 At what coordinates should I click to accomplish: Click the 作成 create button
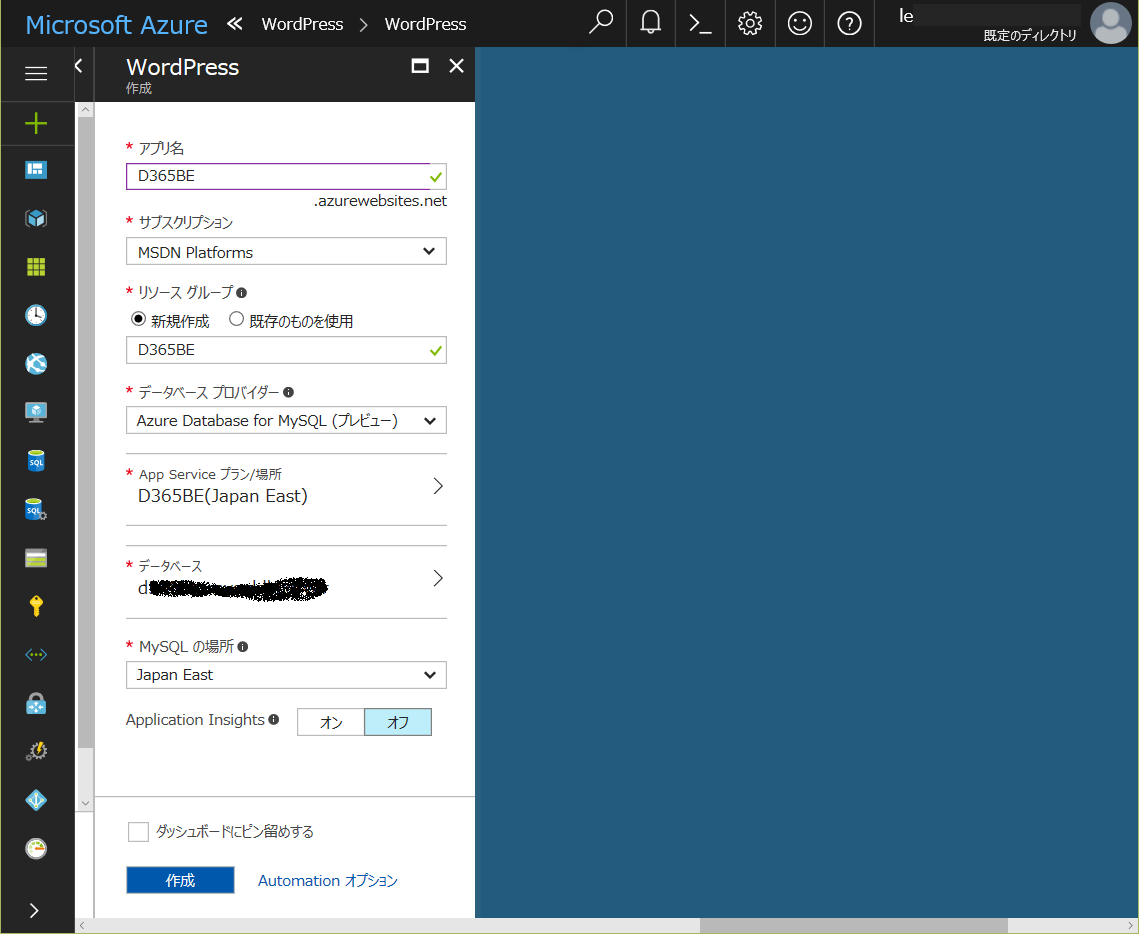click(180, 880)
